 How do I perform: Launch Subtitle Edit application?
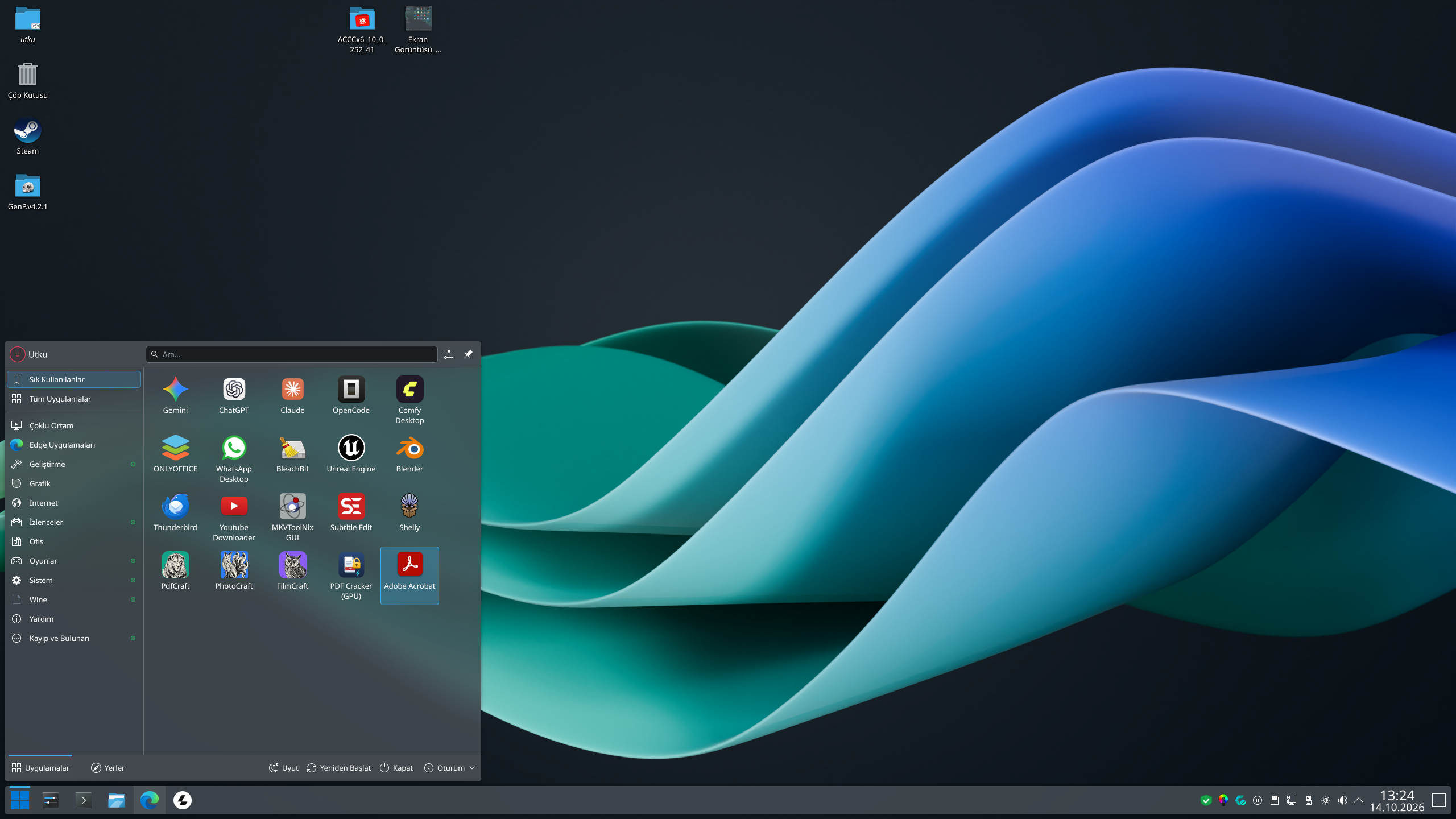point(351,512)
